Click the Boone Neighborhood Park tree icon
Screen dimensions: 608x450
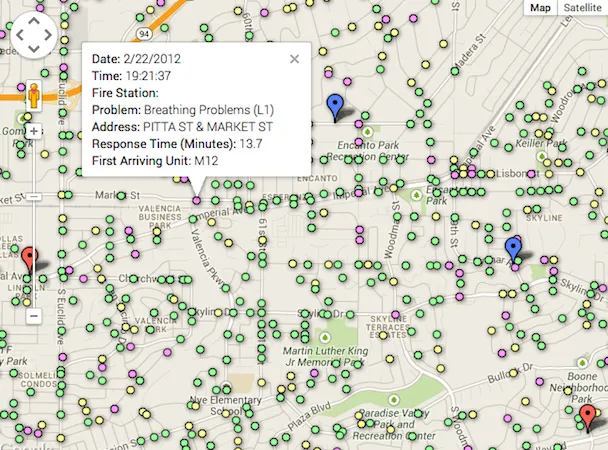(582, 363)
